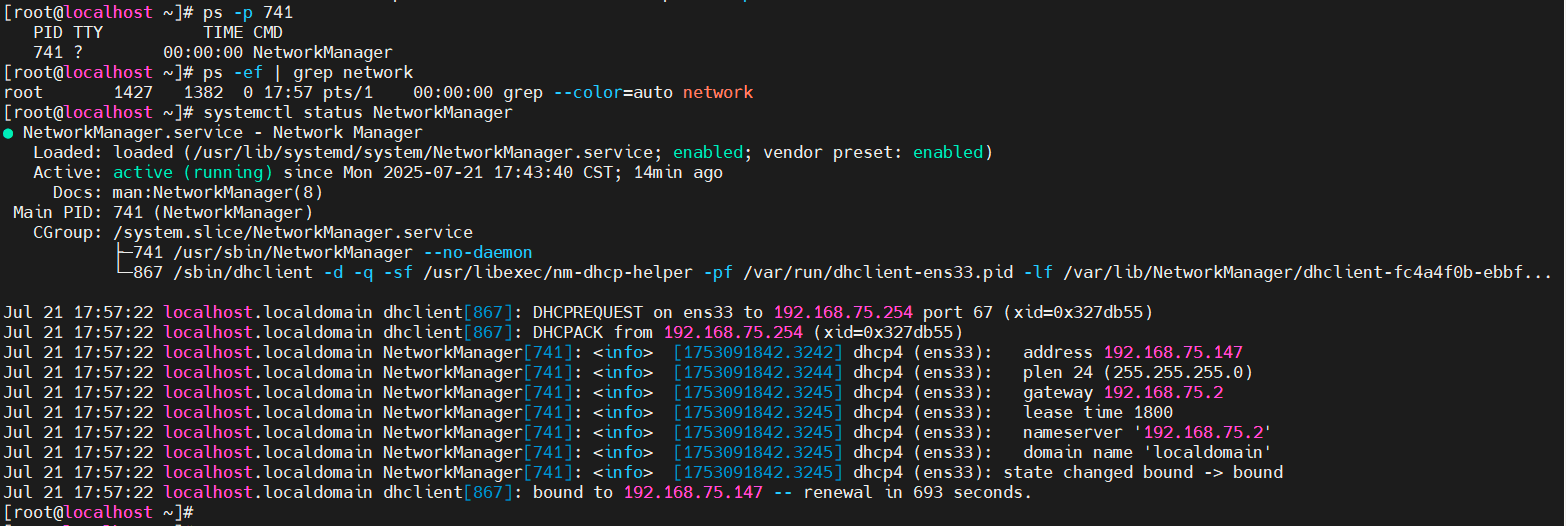Click the 'ps -p 741' command text

click(248, 13)
